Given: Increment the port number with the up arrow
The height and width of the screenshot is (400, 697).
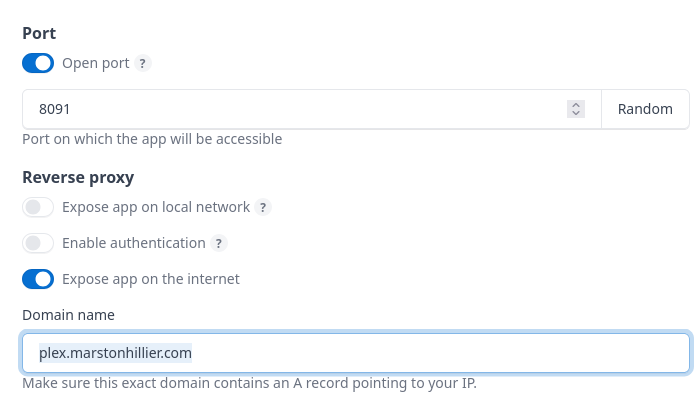Looking at the screenshot, I should 575,105.
